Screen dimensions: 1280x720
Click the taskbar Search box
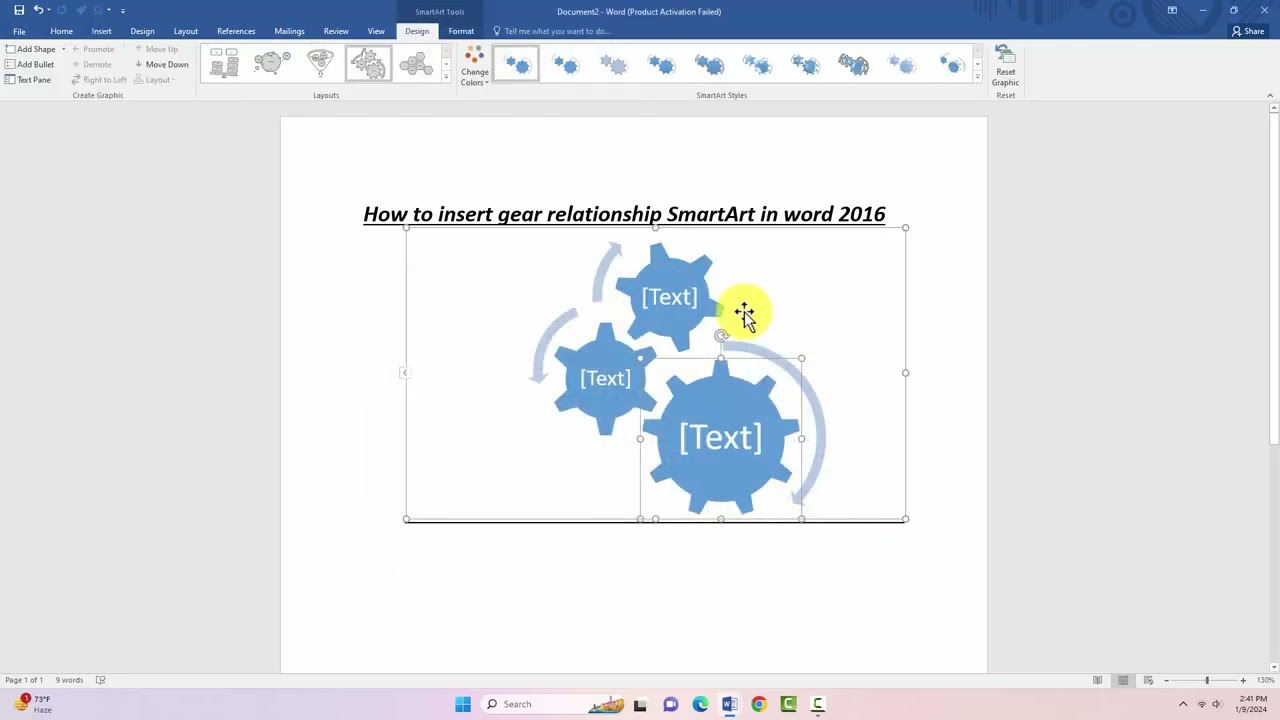(553, 704)
